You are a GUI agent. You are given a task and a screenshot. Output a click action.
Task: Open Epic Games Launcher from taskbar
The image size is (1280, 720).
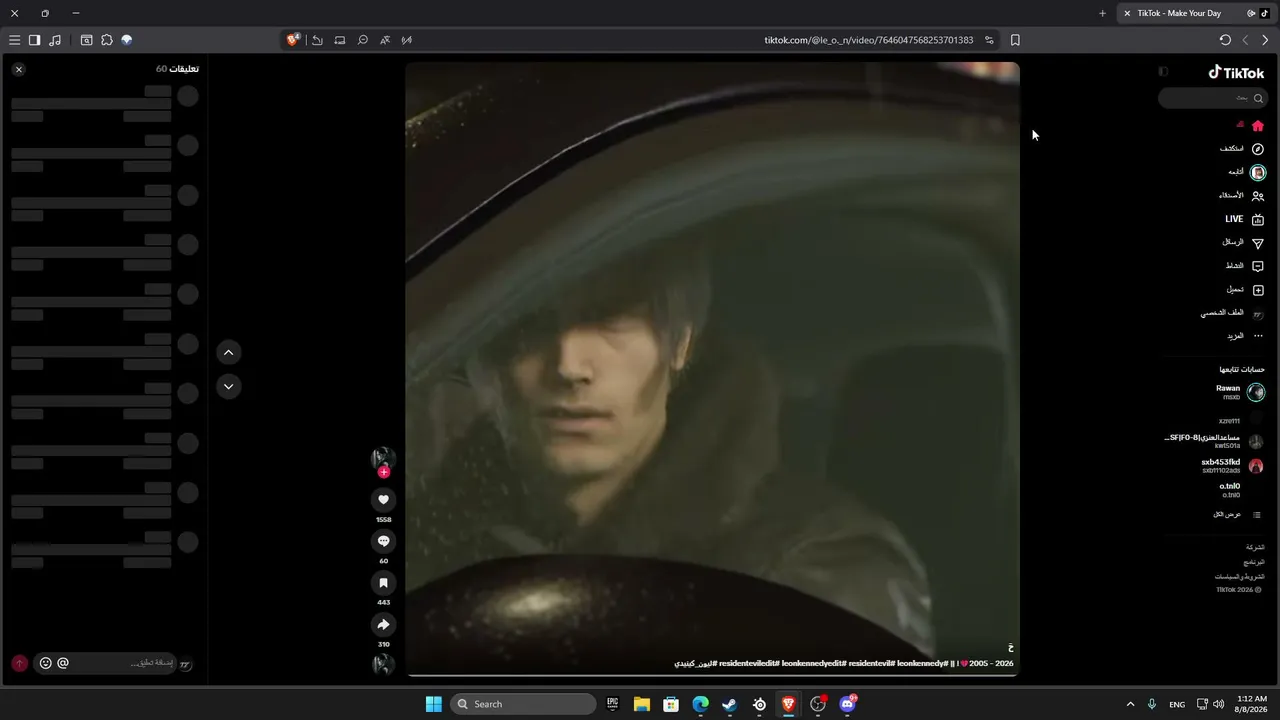click(613, 704)
